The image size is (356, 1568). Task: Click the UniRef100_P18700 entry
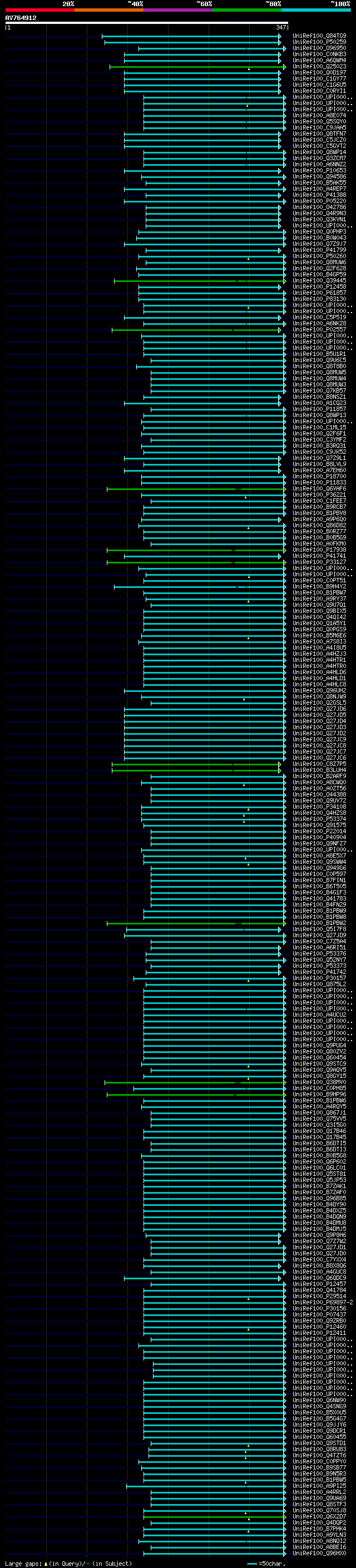coord(319,477)
